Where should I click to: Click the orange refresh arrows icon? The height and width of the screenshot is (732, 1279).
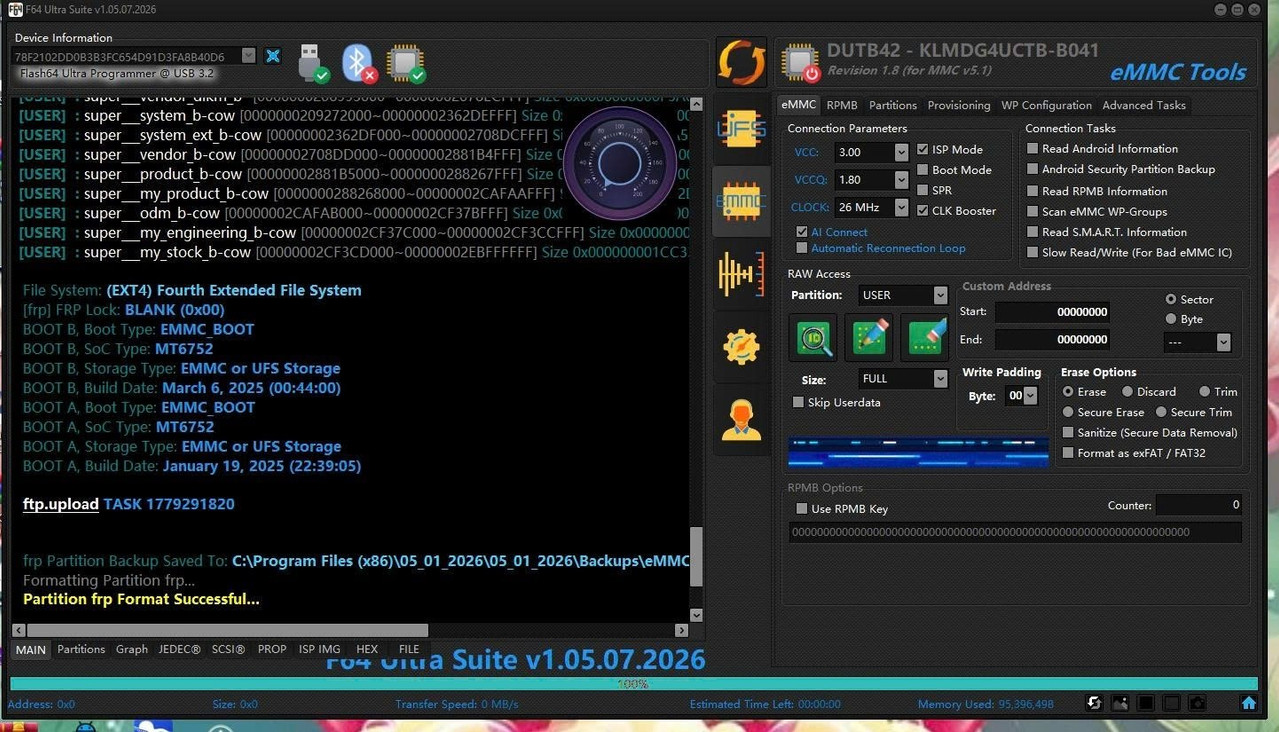pyautogui.click(x=741, y=62)
